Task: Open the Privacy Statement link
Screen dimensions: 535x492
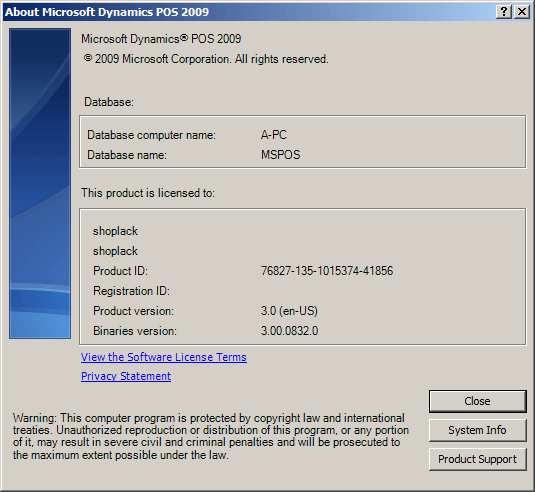Action: [126, 376]
